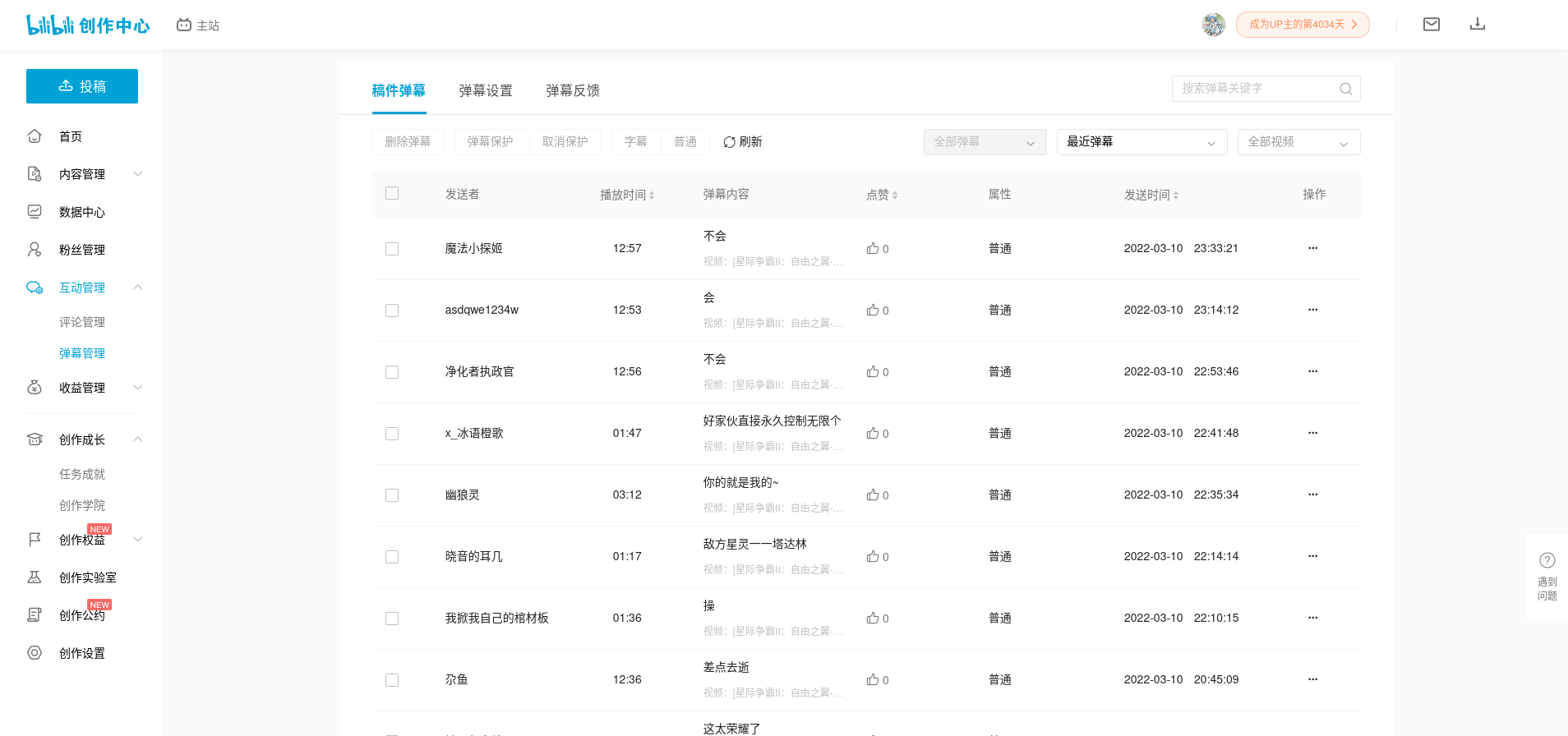Expand 内容管理 sidebar menu
Image resolution: width=1568 pixels, height=736 pixels.
82,174
